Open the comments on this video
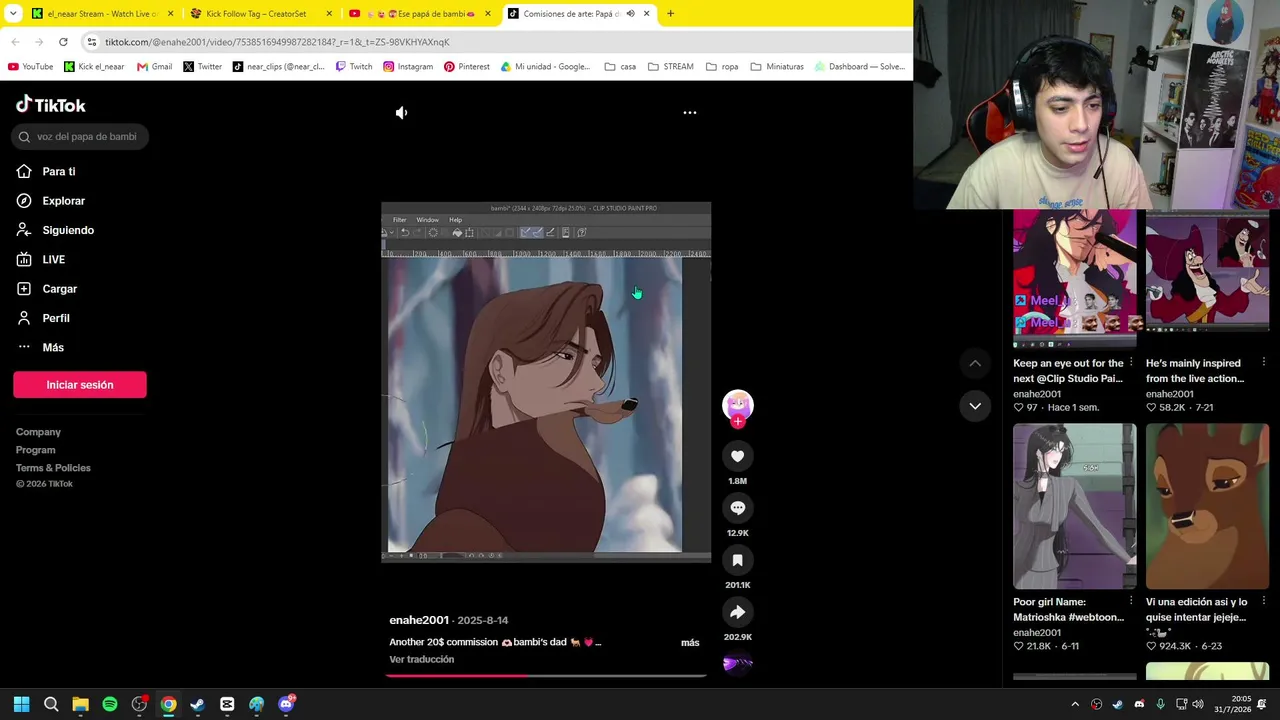Image resolution: width=1280 pixels, height=720 pixels. 738,508
